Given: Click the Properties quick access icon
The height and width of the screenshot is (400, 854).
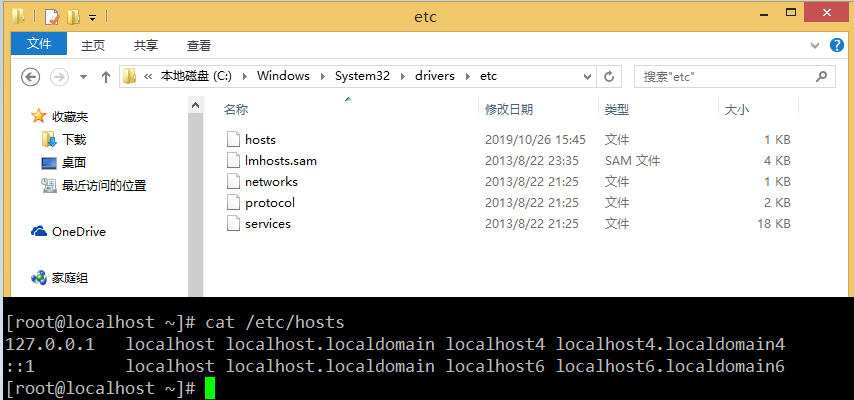Looking at the screenshot, I should click(52, 17).
